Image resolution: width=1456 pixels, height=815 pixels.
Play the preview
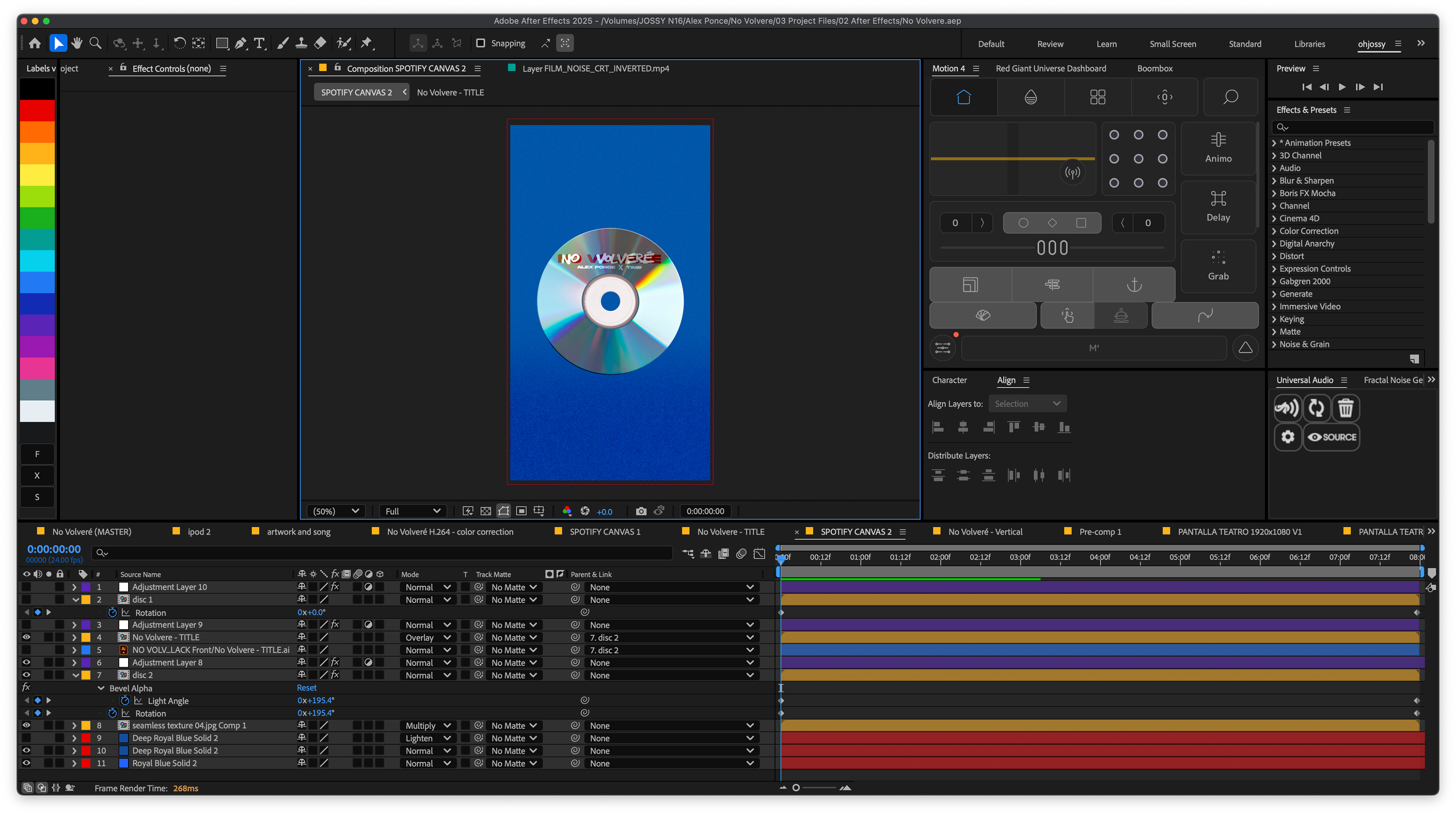pyautogui.click(x=1342, y=86)
